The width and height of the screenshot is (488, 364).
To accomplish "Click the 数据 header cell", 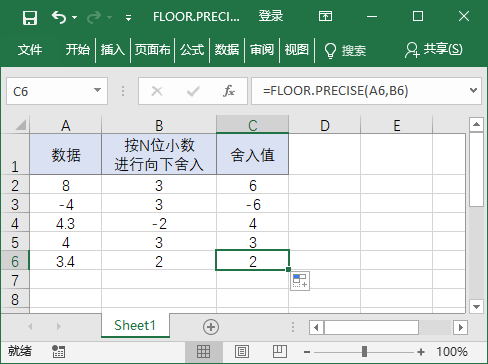I will coord(66,154).
